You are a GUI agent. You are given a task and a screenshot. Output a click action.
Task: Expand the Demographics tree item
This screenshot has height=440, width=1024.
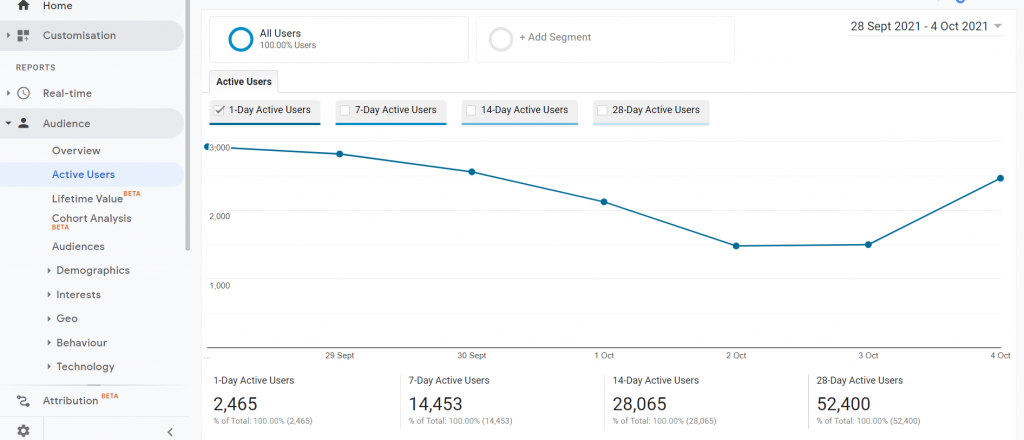(50, 271)
